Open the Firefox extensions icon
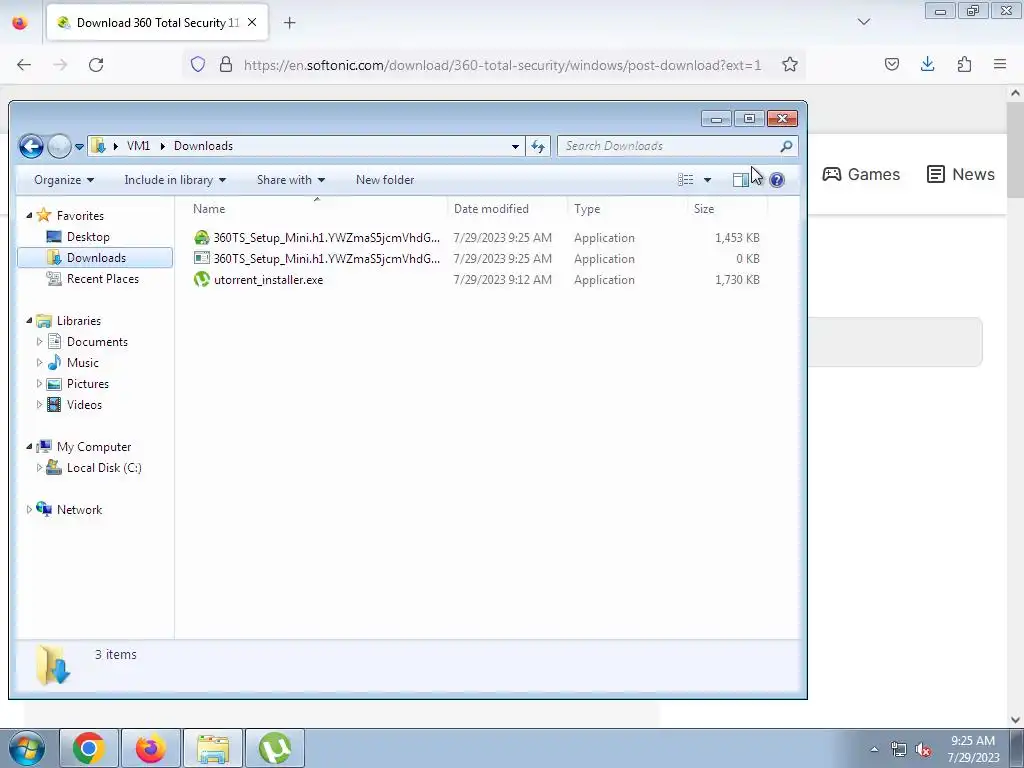This screenshot has width=1024, height=768. 964,65
